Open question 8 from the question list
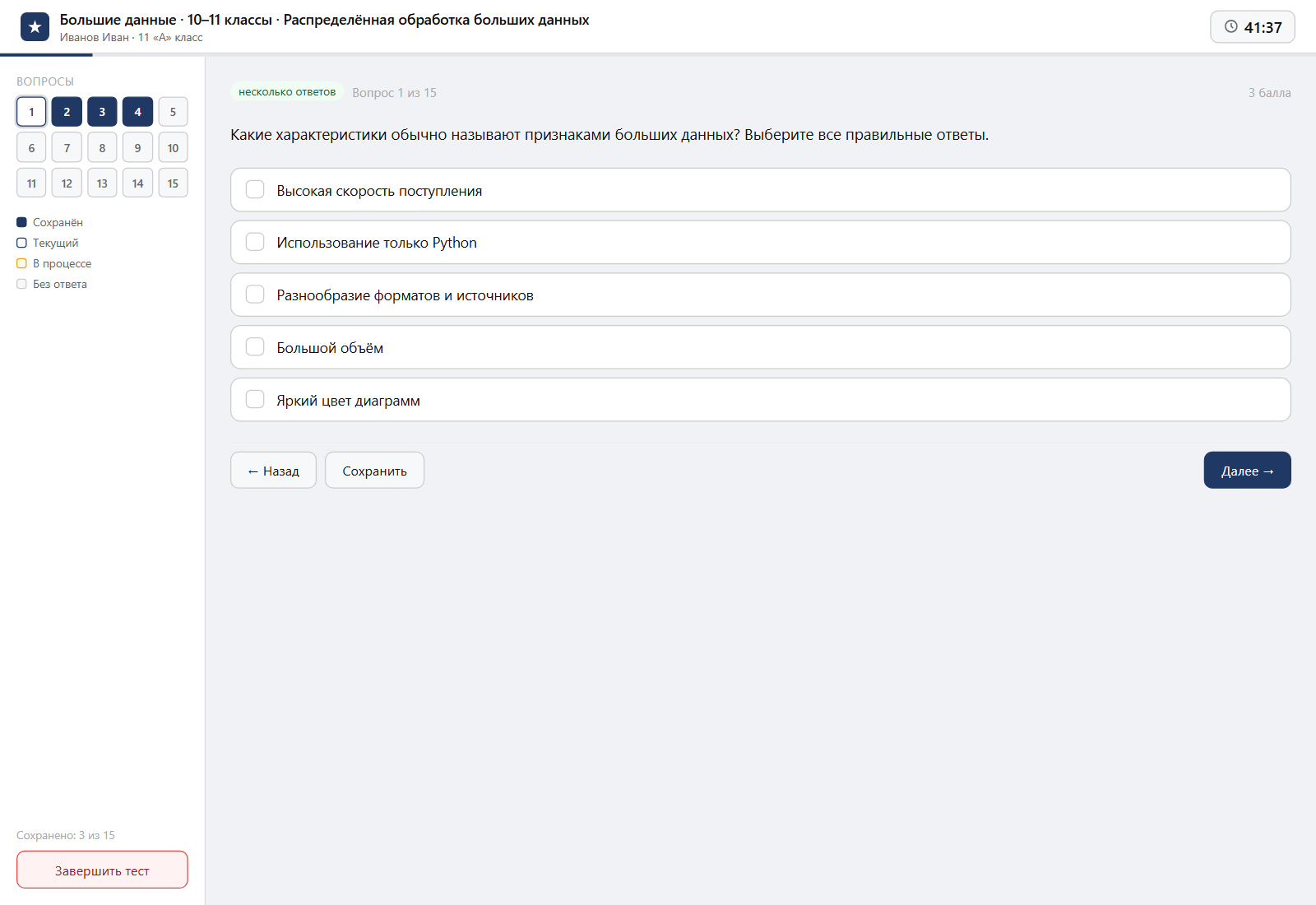Image resolution: width=1316 pixels, height=905 pixels. 102,148
